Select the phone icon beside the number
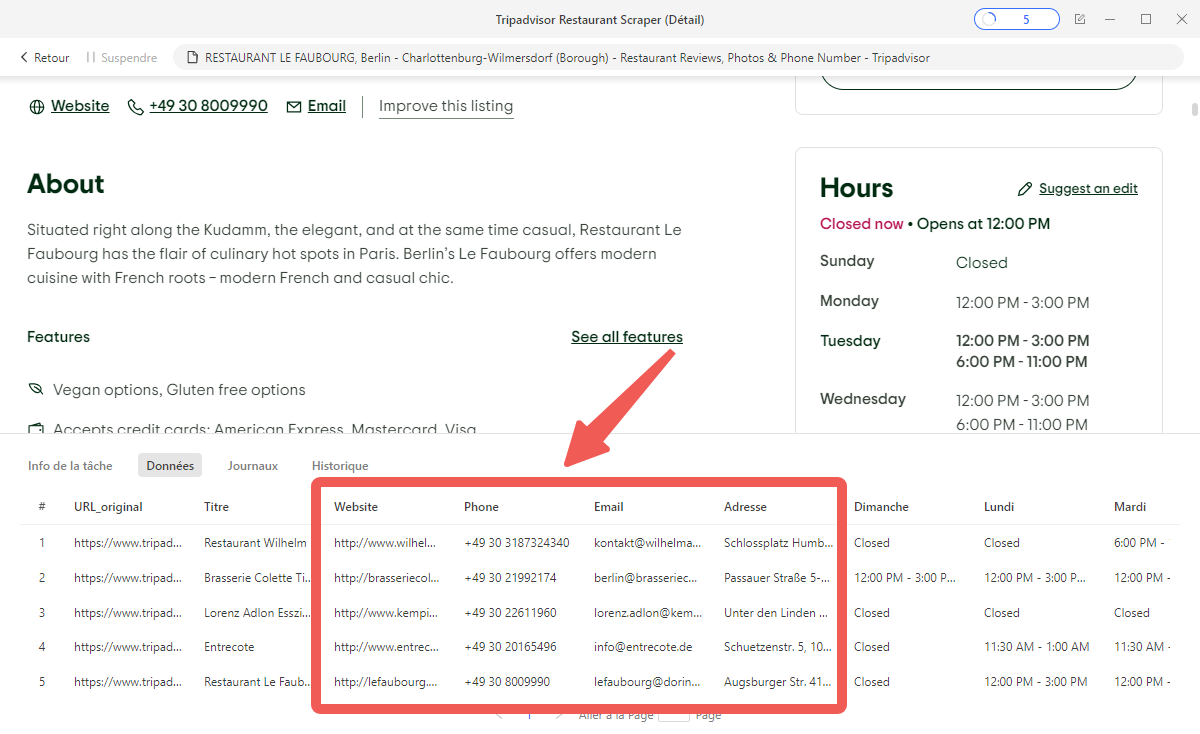This screenshot has height=734, width=1200. click(x=136, y=105)
